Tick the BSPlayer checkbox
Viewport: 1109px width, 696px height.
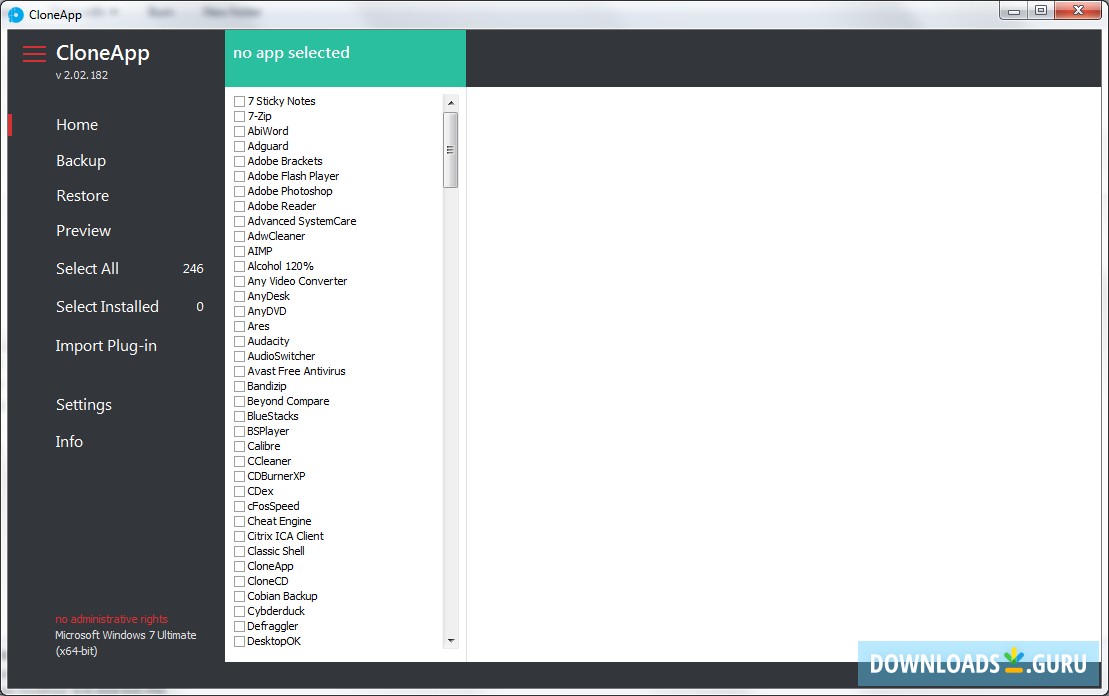pyautogui.click(x=239, y=431)
